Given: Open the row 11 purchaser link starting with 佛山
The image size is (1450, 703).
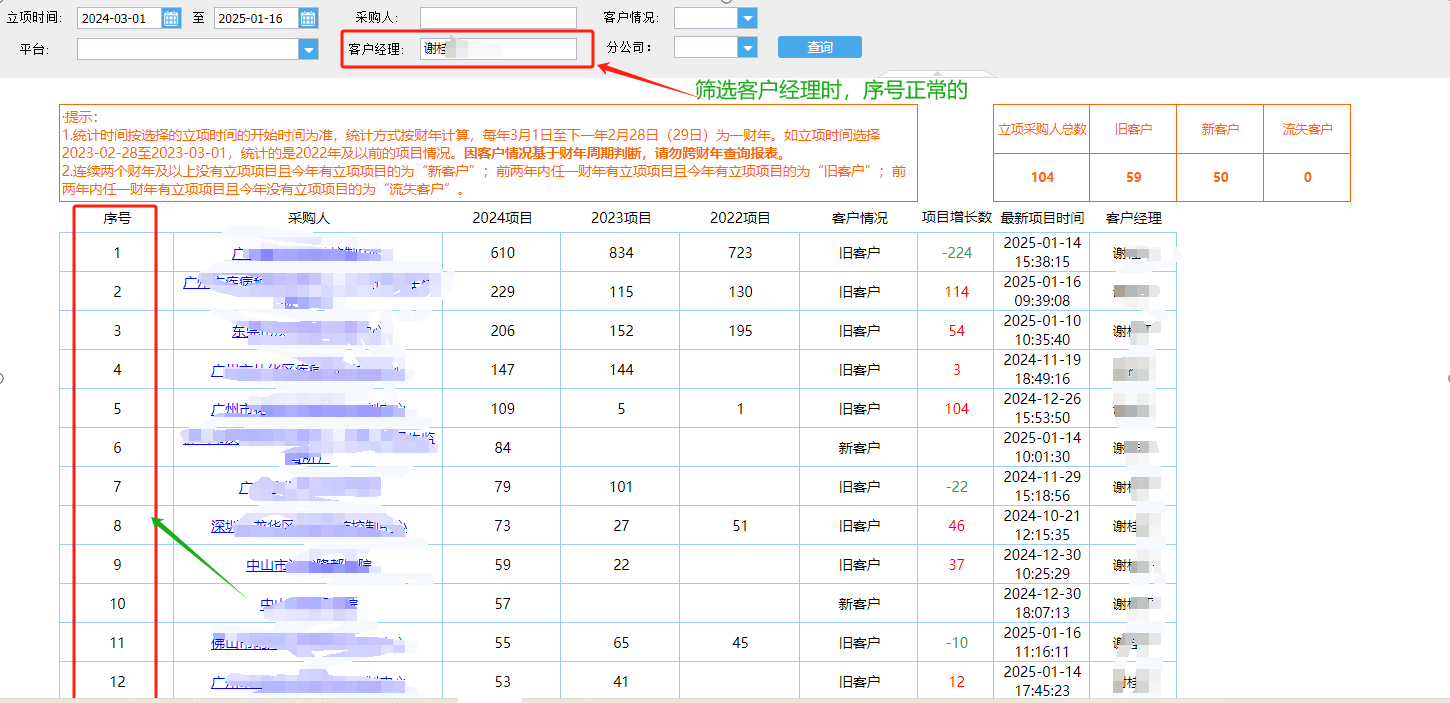Looking at the screenshot, I should (x=228, y=643).
